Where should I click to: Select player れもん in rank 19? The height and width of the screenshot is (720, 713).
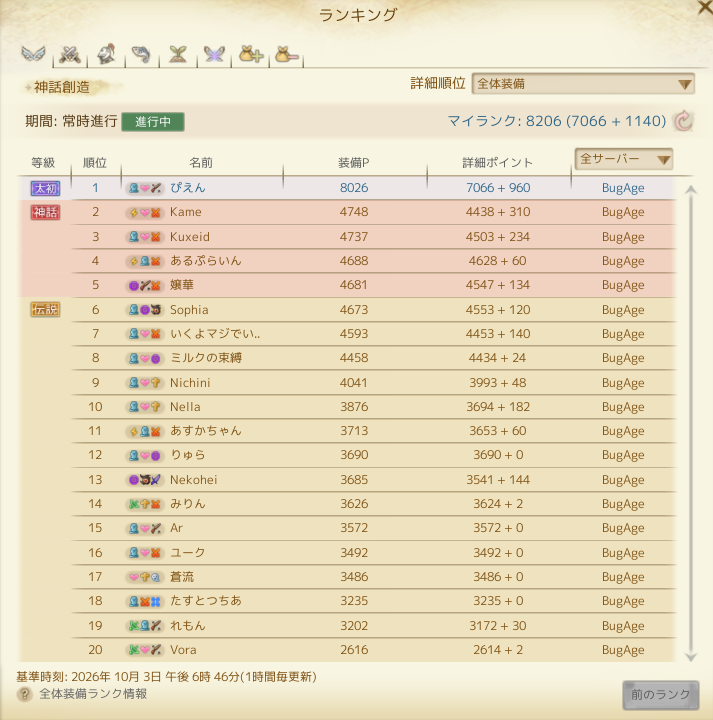(188, 625)
